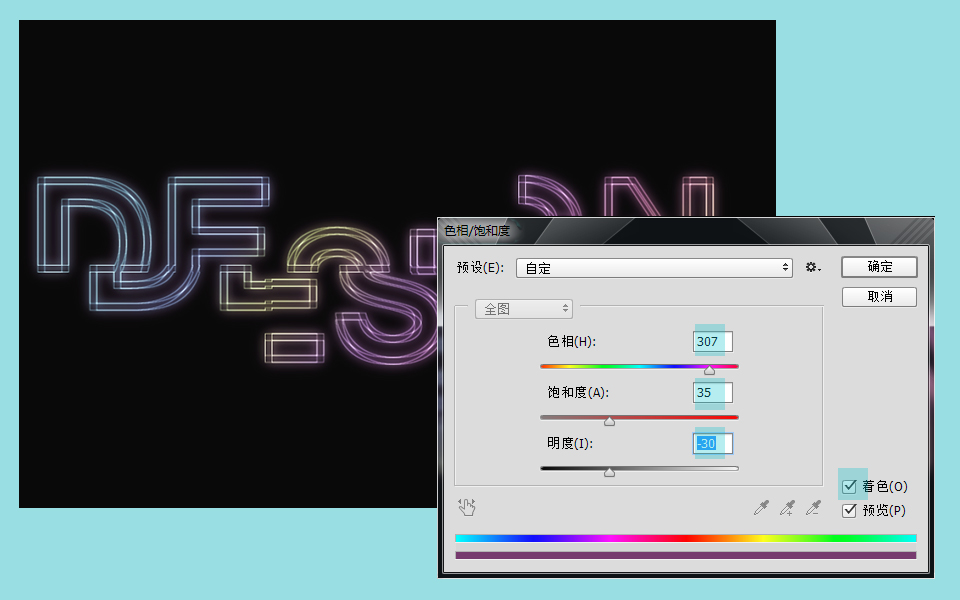
Task: Click the on-image adjustment hand tool
Action: [x=467, y=507]
